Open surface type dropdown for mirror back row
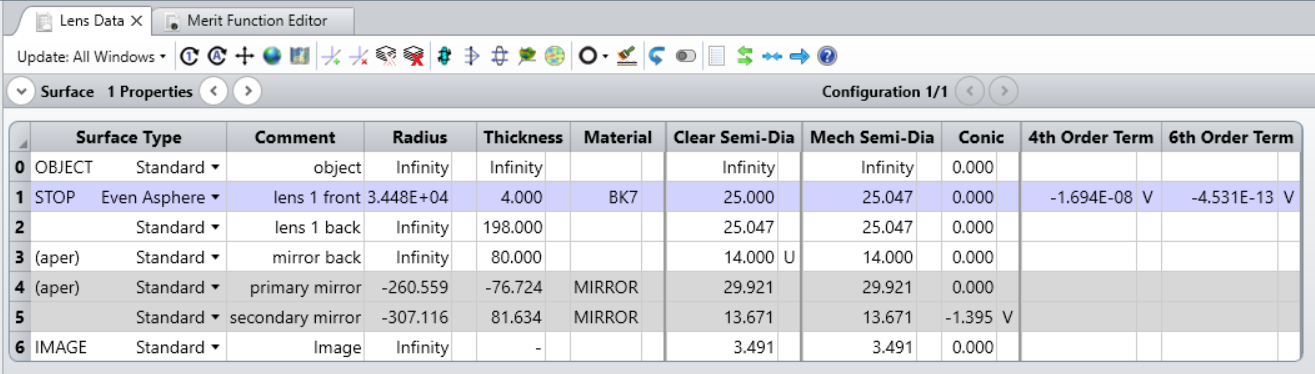 point(215,257)
